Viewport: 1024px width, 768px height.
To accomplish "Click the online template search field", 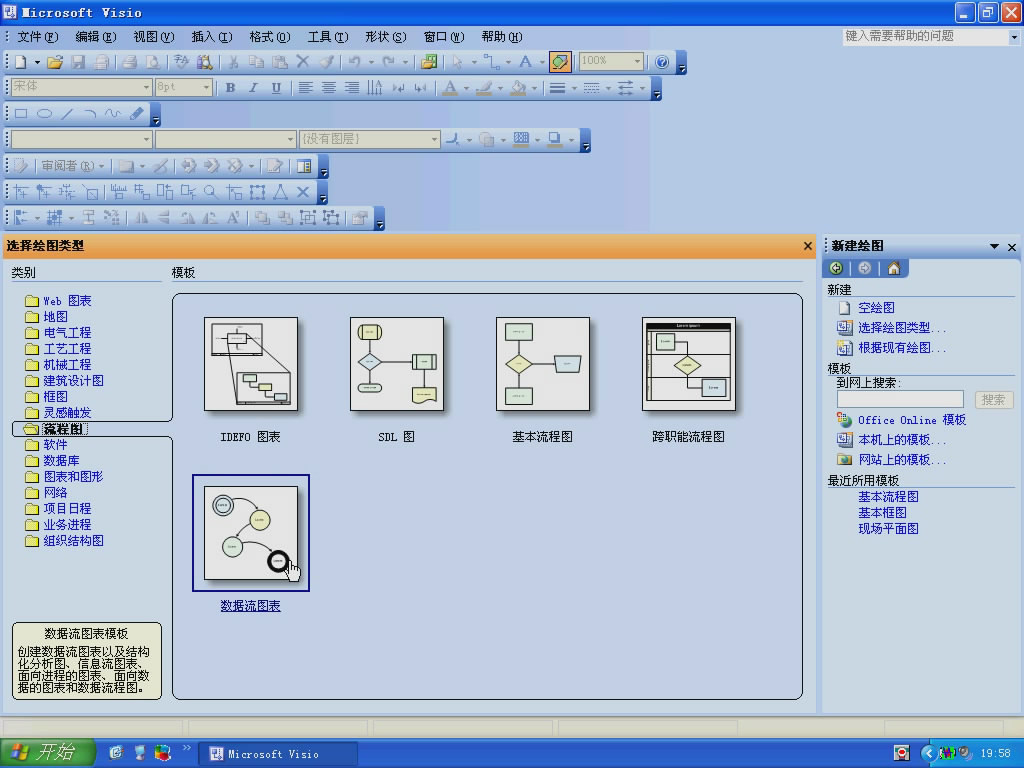I will coord(900,400).
